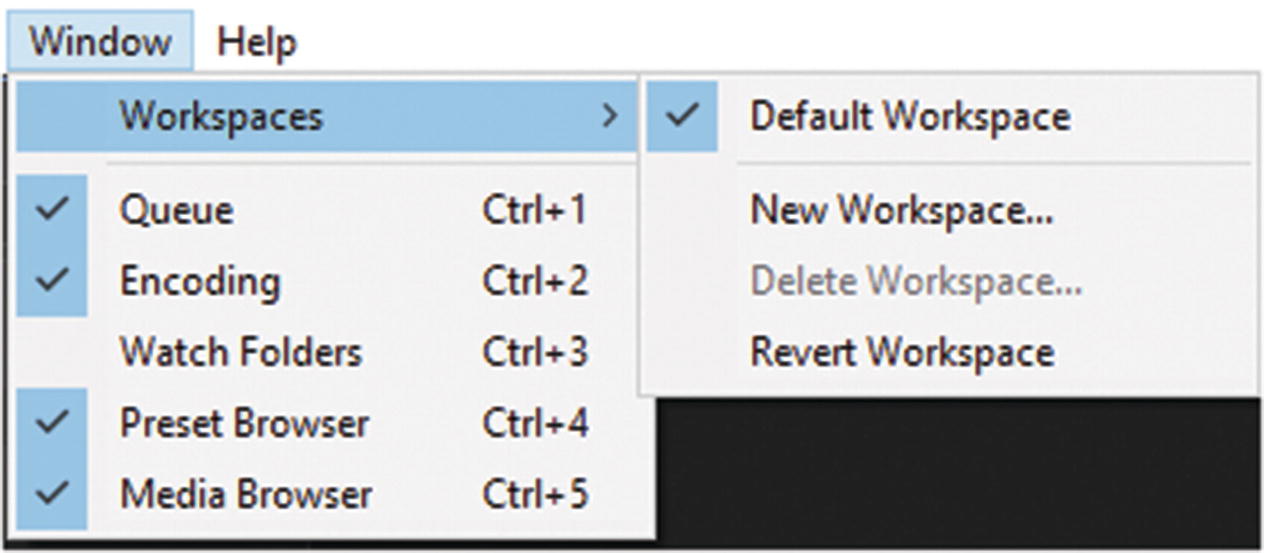Choose the Delete Workspace... option
This screenshot has height=553, width=1264.
916,281
